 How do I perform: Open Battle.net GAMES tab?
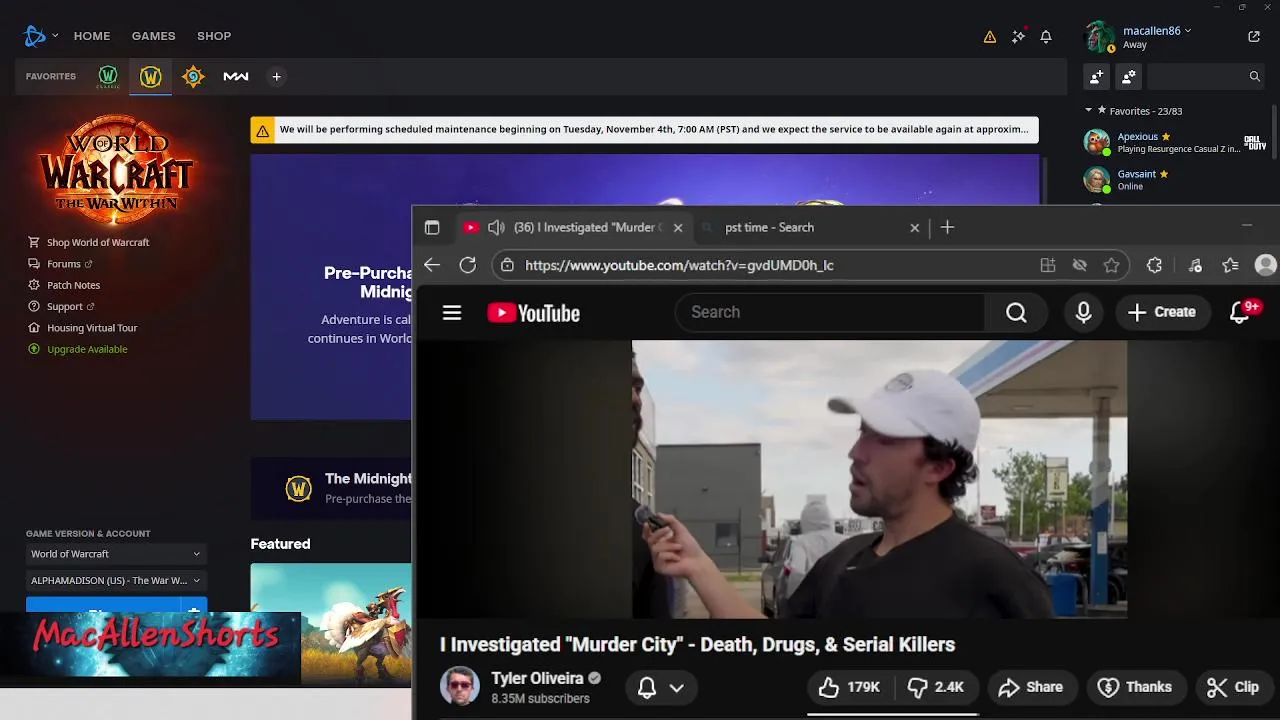(x=154, y=36)
